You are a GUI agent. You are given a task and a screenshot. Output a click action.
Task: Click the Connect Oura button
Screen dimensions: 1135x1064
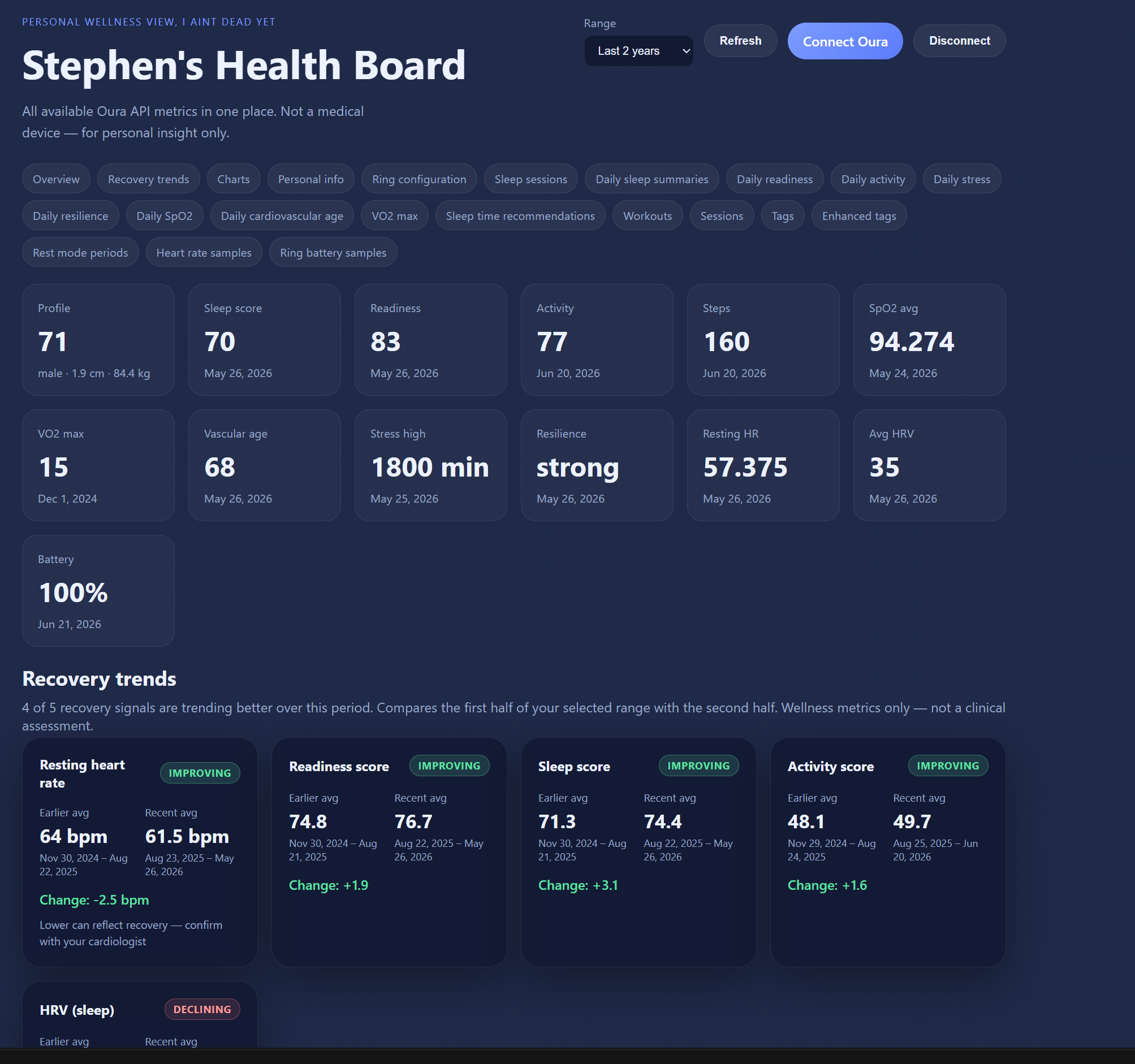pos(845,41)
